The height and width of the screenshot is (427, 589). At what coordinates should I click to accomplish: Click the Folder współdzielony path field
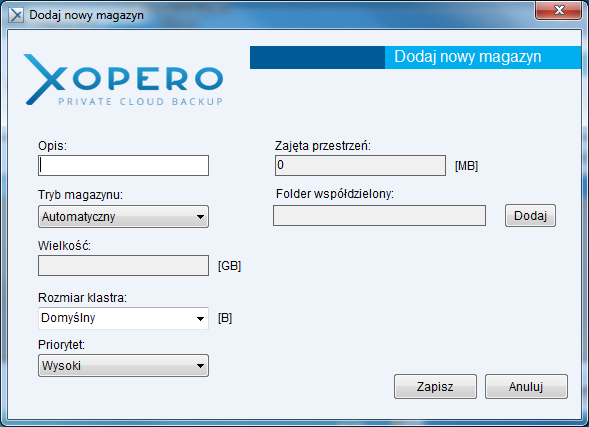tap(379, 216)
